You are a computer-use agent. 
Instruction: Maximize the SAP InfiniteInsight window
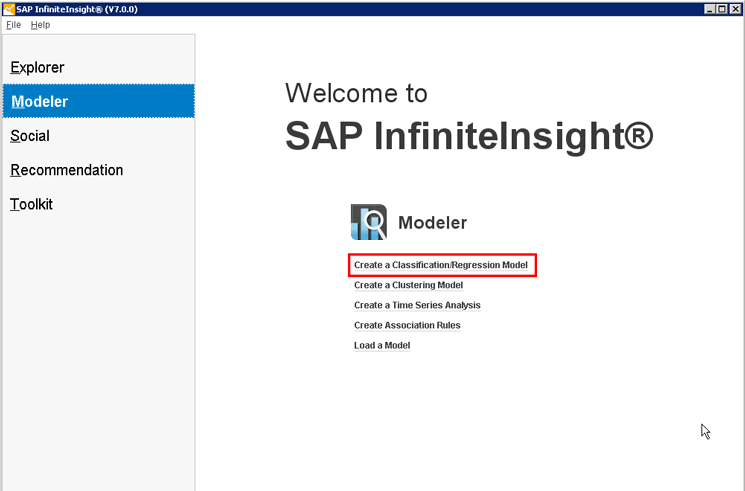tap(722, 9)
